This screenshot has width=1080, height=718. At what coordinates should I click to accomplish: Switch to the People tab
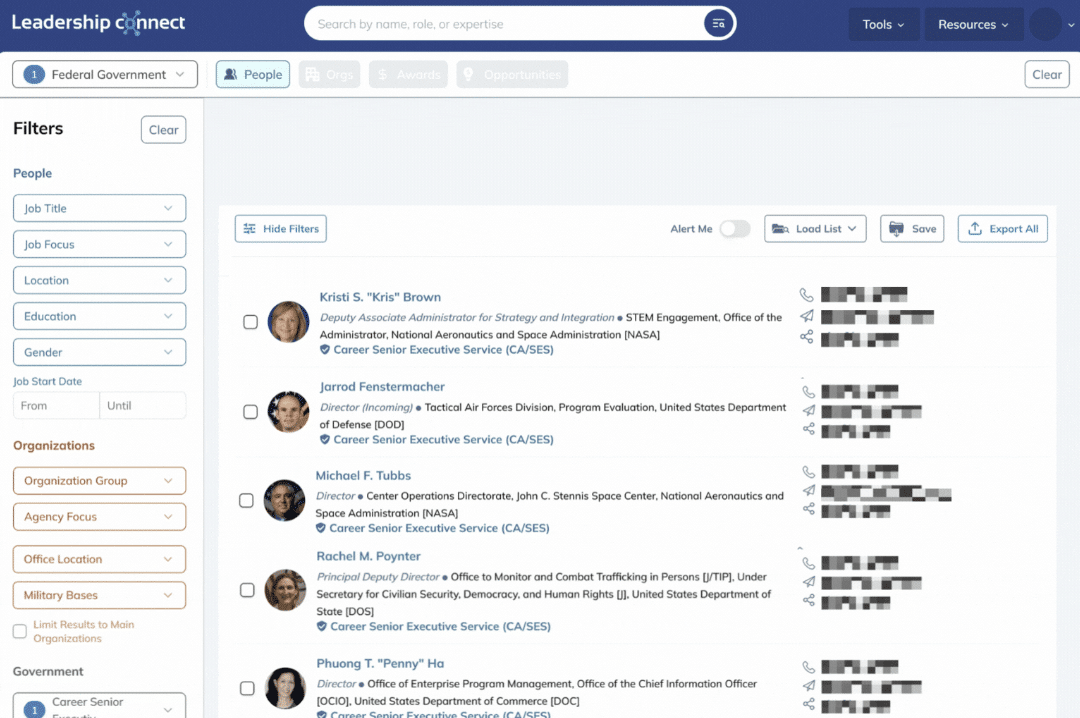click(253, 74)
